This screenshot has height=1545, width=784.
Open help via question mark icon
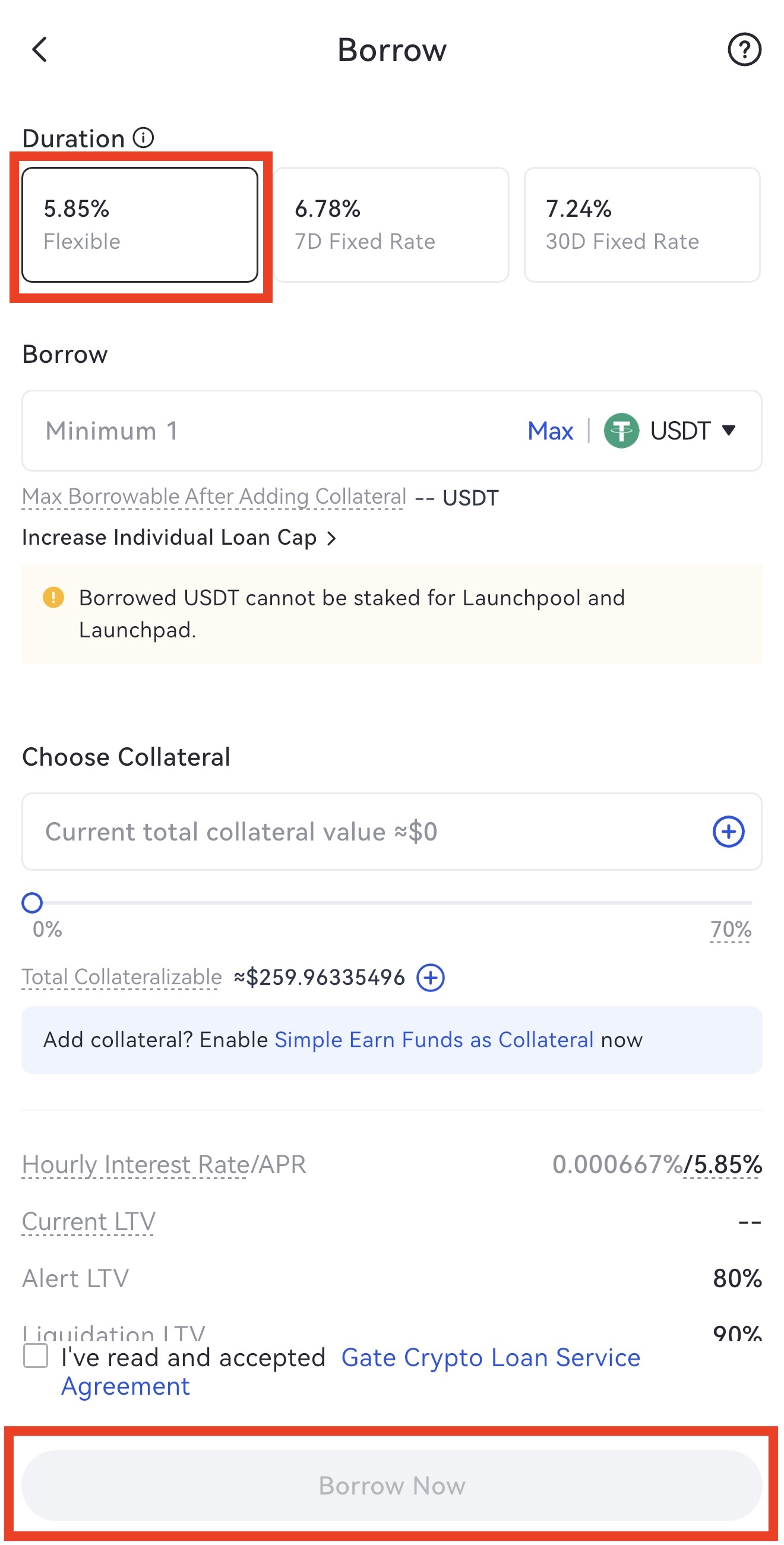744,49
